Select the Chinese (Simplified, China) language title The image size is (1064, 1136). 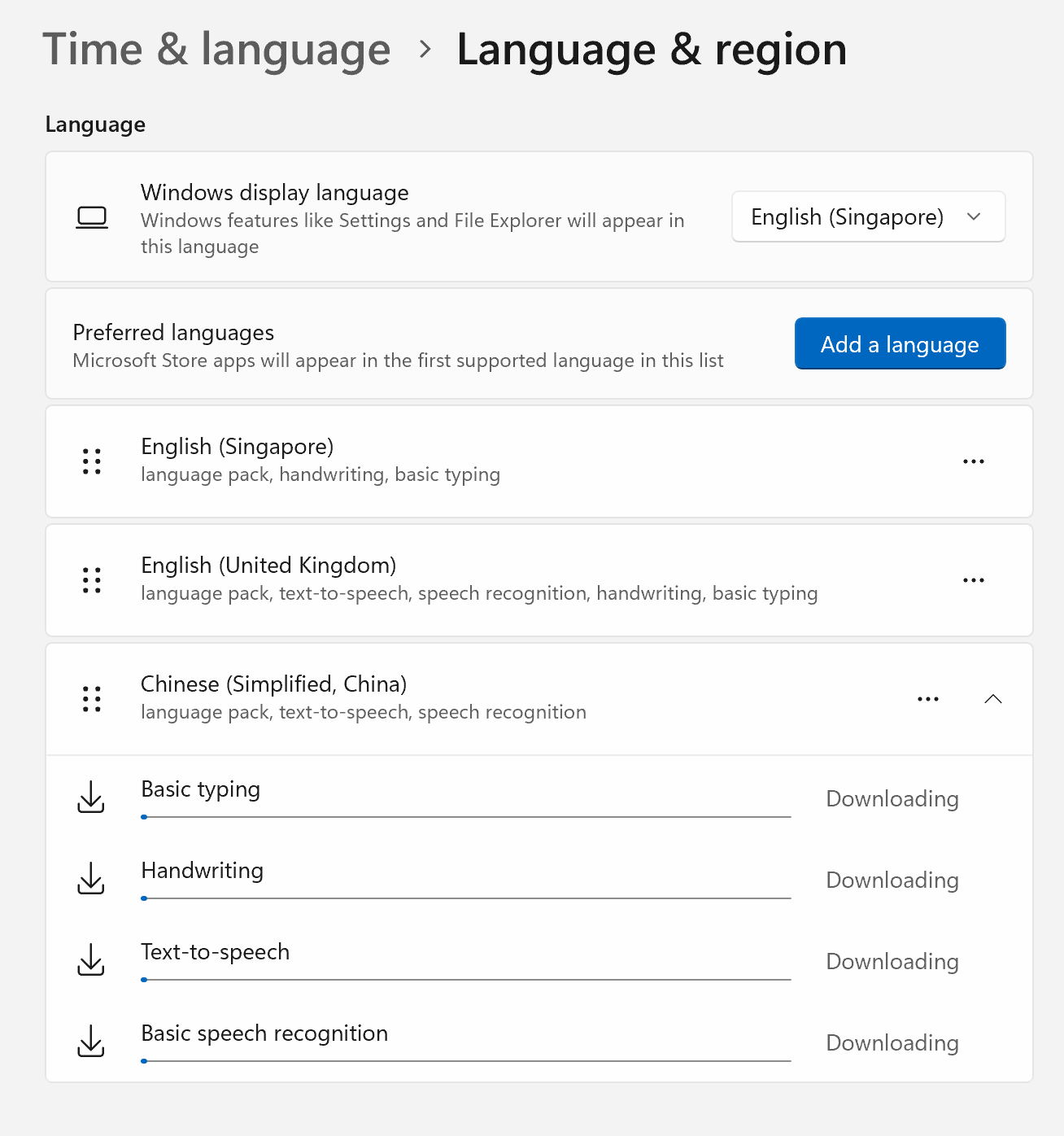274,684
